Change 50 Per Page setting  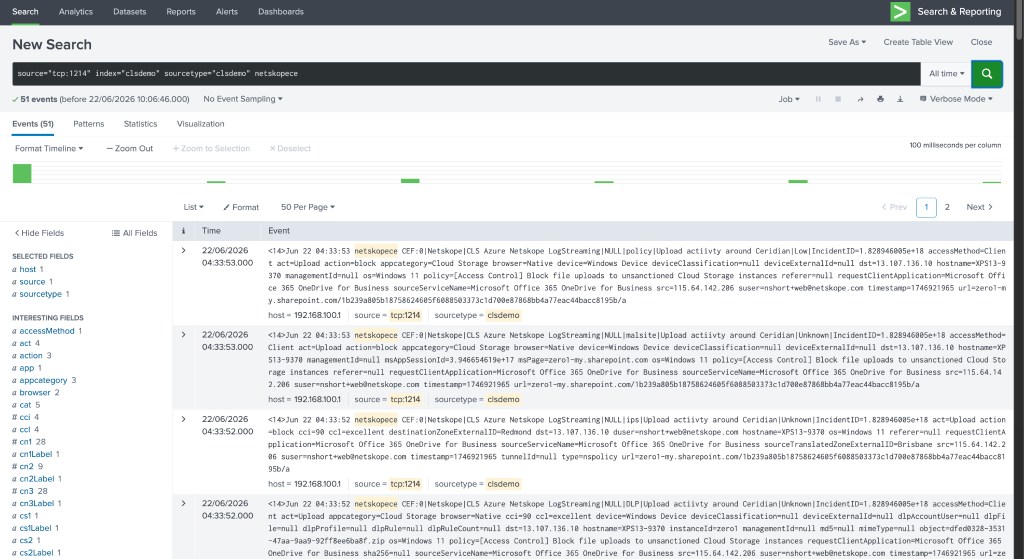coord(308,207)
